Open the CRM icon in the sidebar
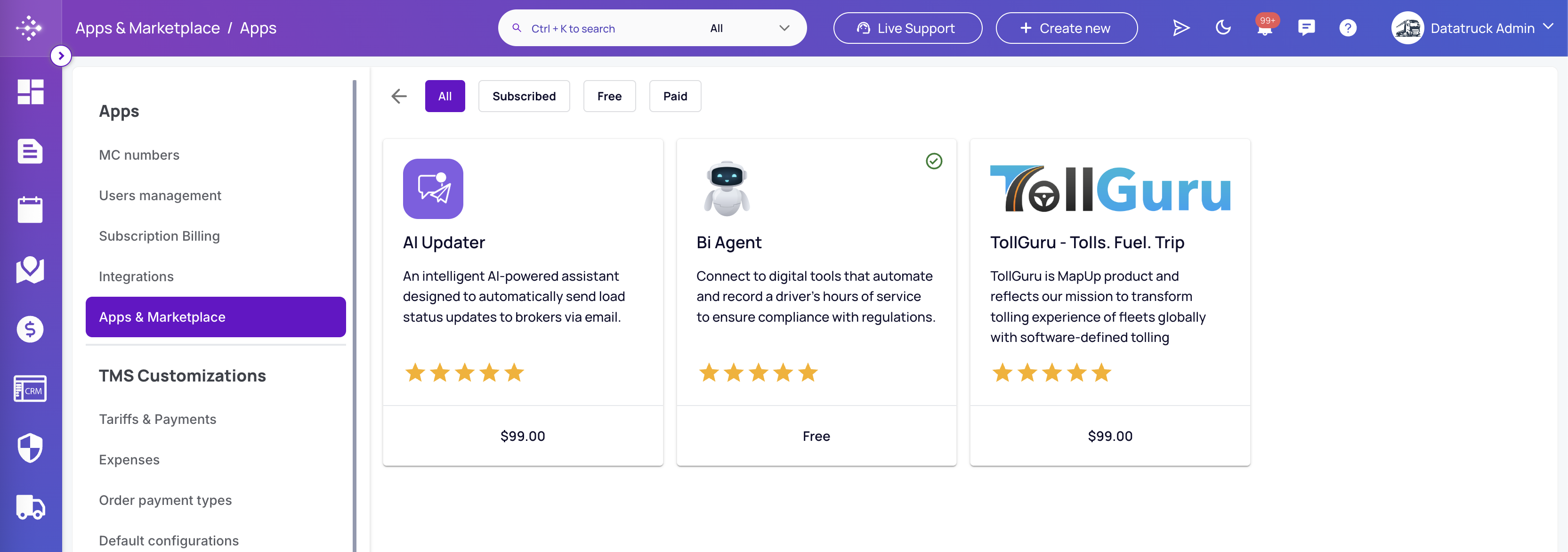Viewport: 1568px width, 552px height. pyautogui.click(x=31, y=389)
